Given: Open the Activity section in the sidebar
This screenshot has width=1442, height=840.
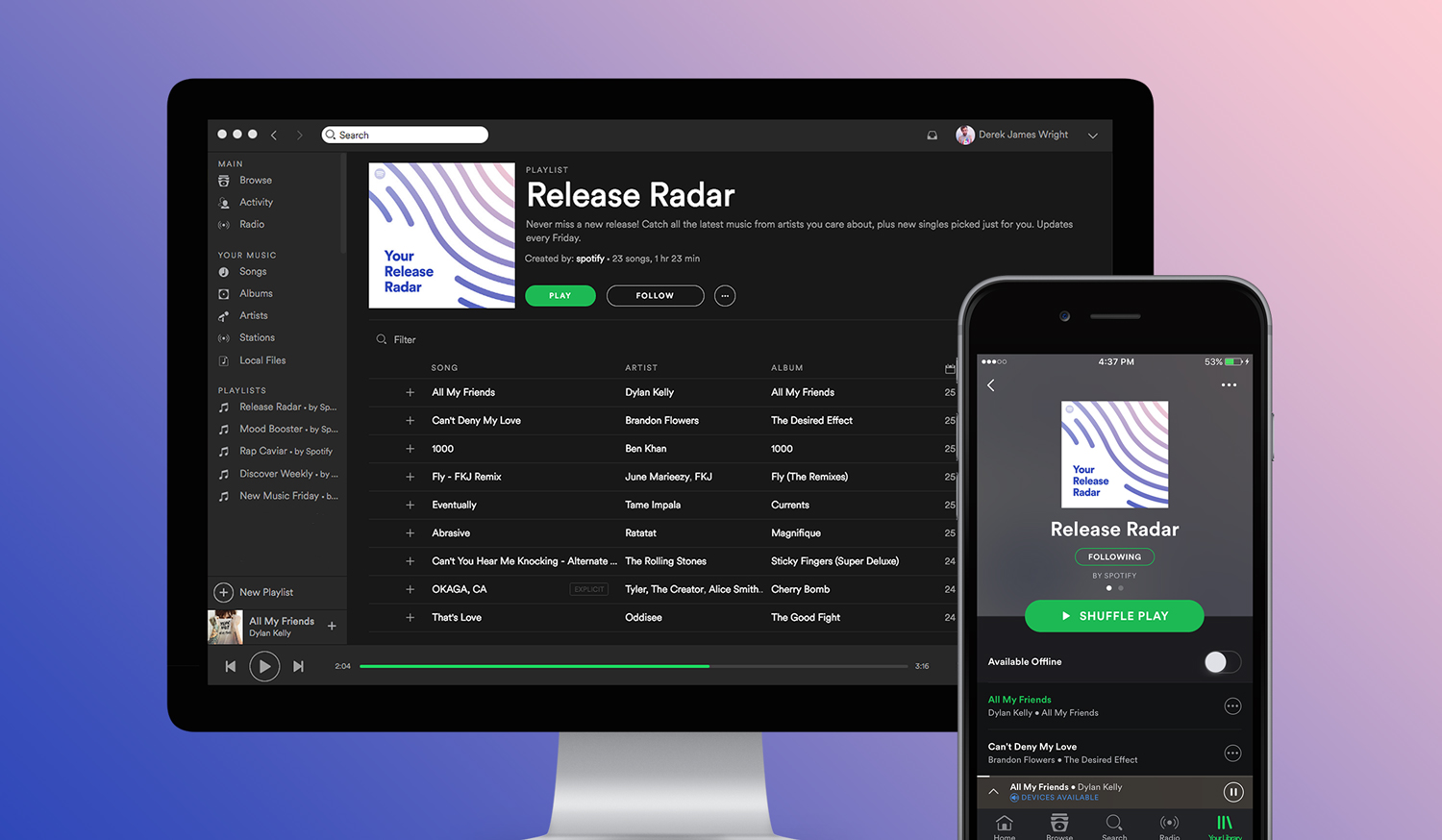Looking at the screenshot, I should pos(256,202).
